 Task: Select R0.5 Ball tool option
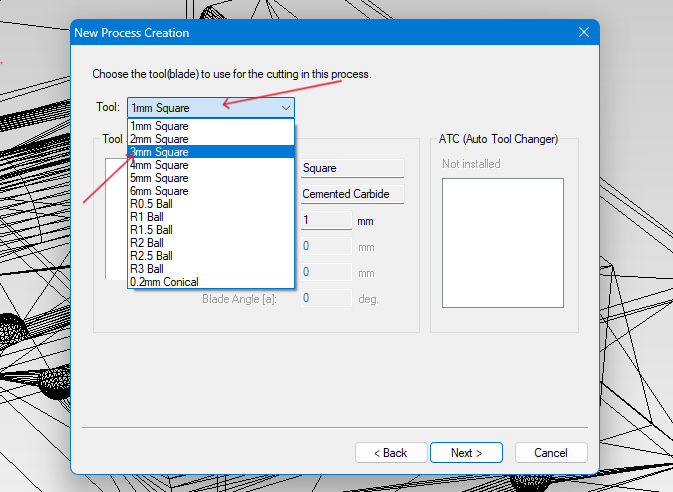[211, 204]
